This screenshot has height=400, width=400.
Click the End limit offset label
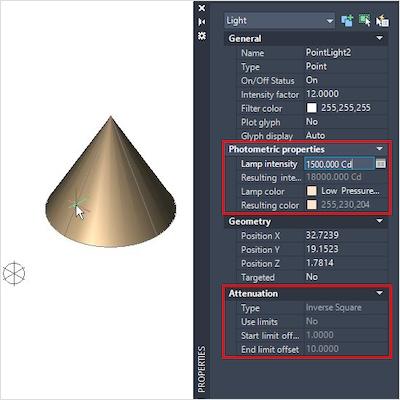click(x=270, y=349)
